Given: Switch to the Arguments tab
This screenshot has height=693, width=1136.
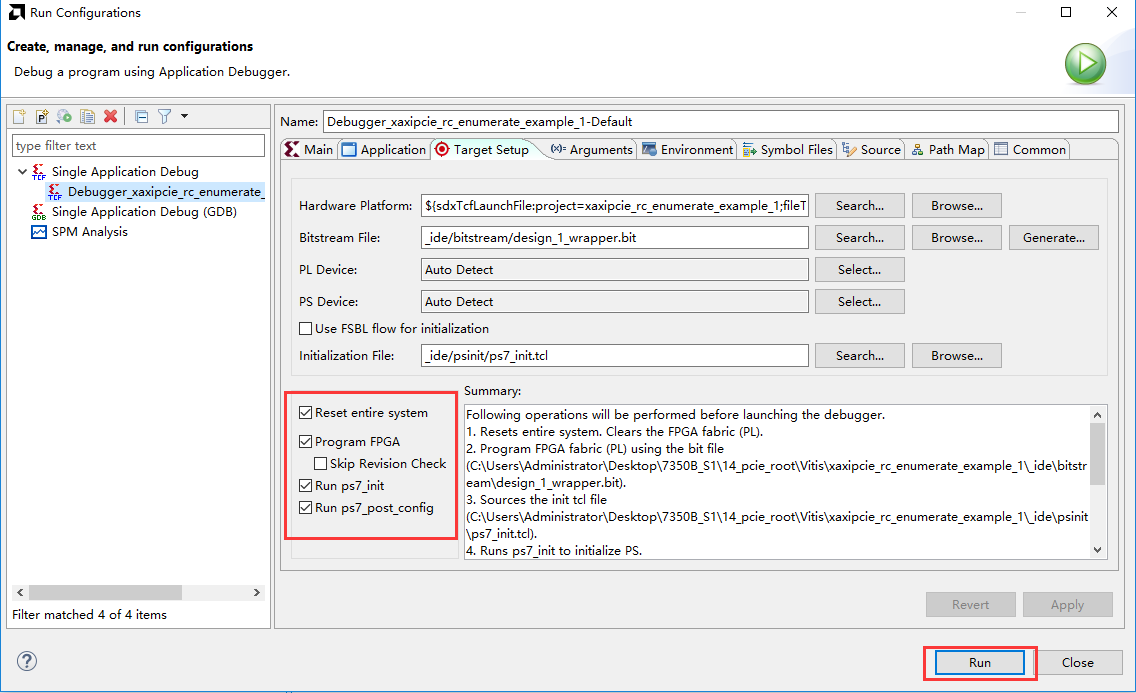Looking at the screenshot, I should click(591, 149).
